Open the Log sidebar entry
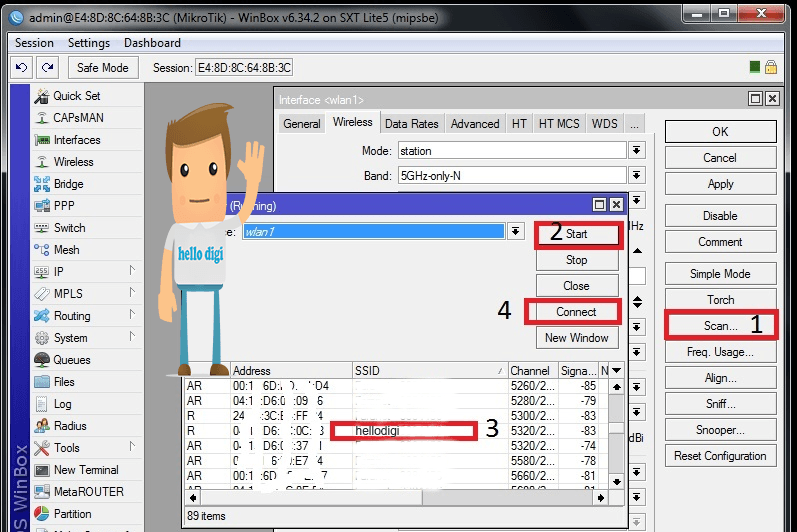Image resolution: width=797 pixels, height=532 pixels. tap(87, 404)
